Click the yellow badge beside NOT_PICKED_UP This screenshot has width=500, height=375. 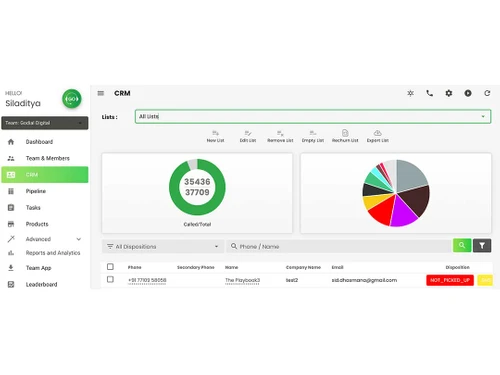pyautogui.click(x=485, y=280)
